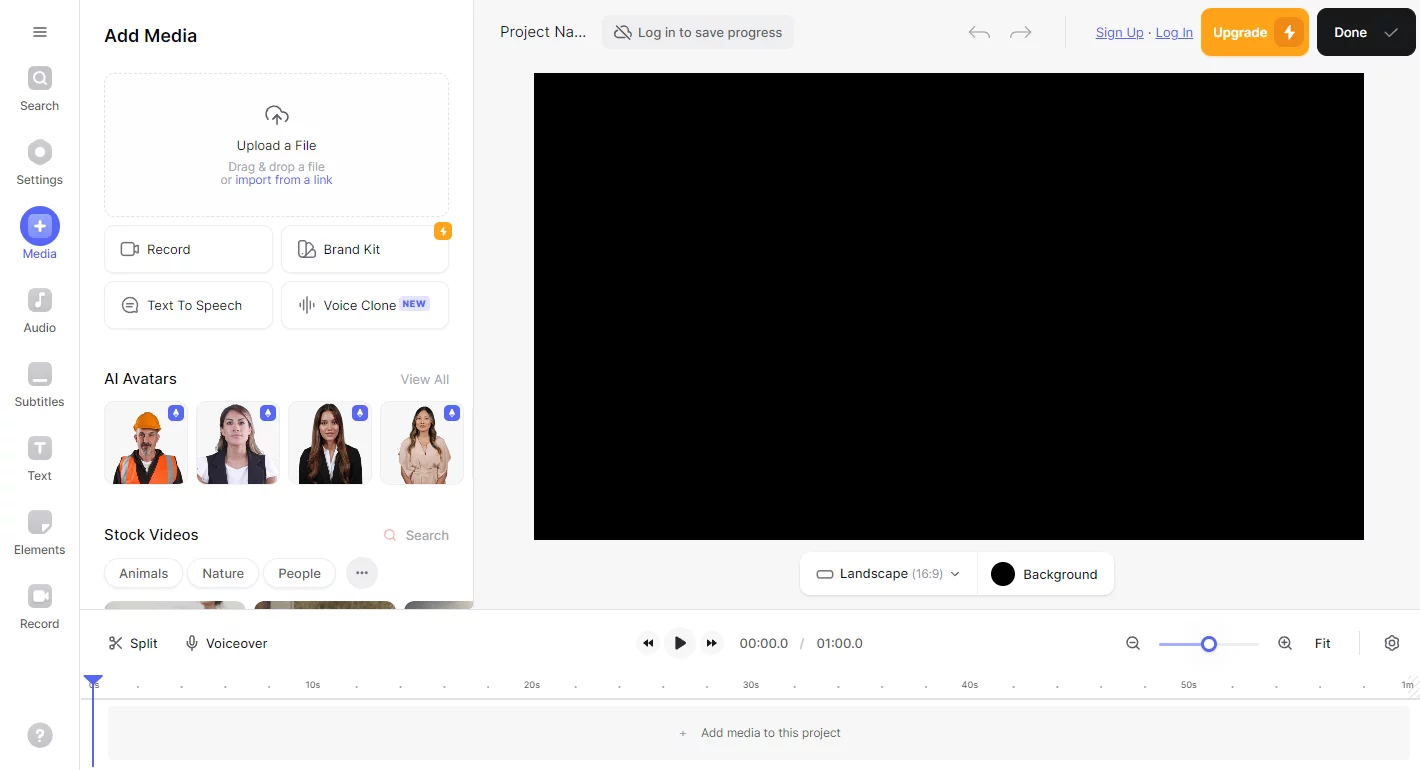Viewport: 1420px width, 770px height.
Task: Filter stock videos by Nature
Action: click(223, 573)
